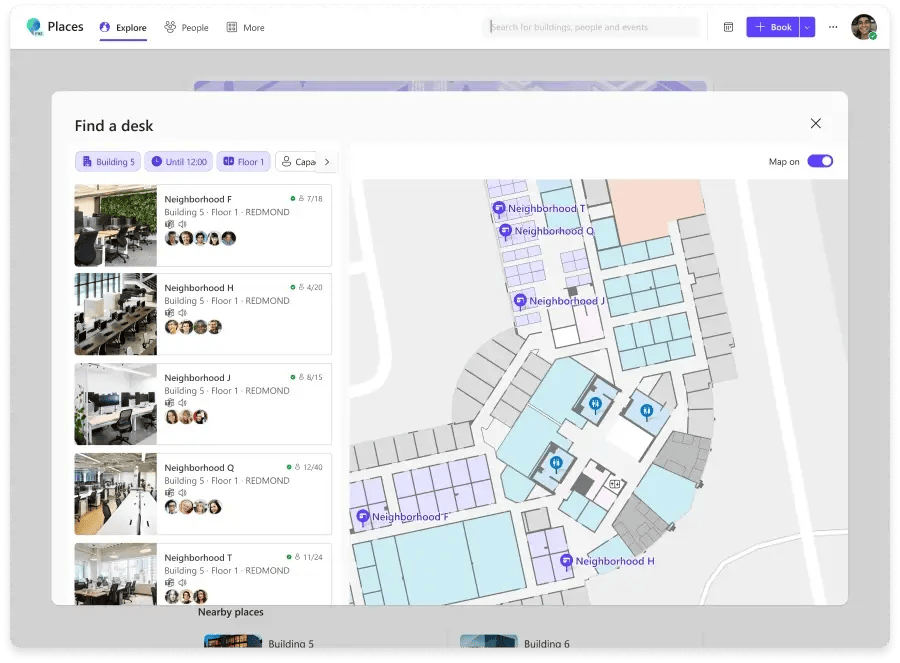Click the Building 6 nearby place entry
The height and width of the screenshot is (663, 900).
pyautogui.click(x=540, y=643)
